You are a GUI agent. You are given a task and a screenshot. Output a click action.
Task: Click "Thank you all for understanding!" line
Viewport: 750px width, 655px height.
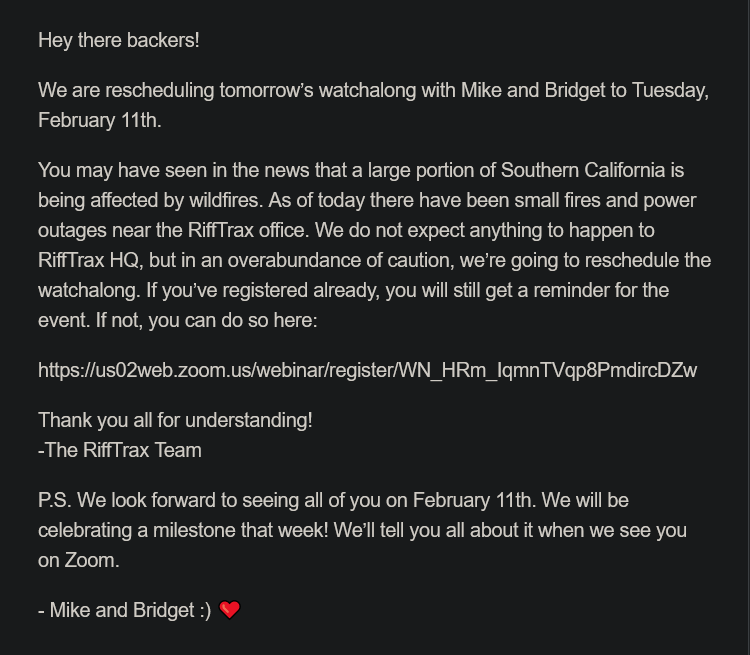pos(175,420)
